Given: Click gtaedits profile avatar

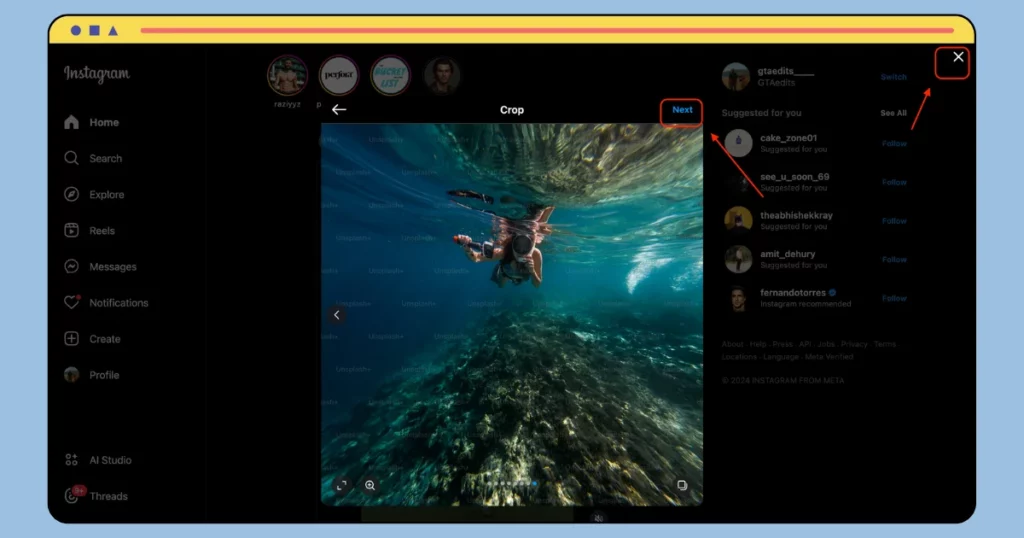Looking at the screenshot, I should [736, 76].
